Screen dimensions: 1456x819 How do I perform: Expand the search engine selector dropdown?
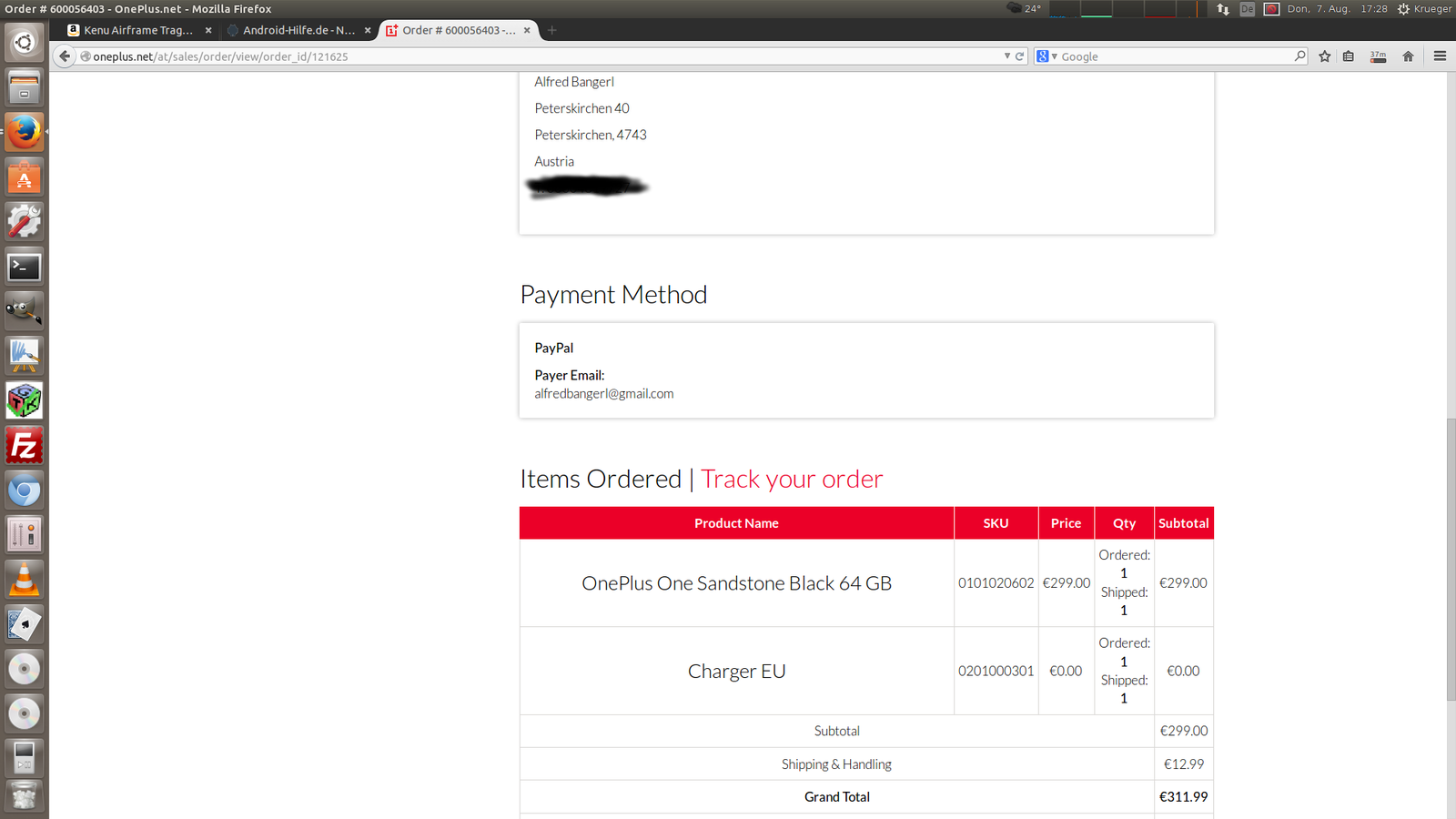[1046, 56]
